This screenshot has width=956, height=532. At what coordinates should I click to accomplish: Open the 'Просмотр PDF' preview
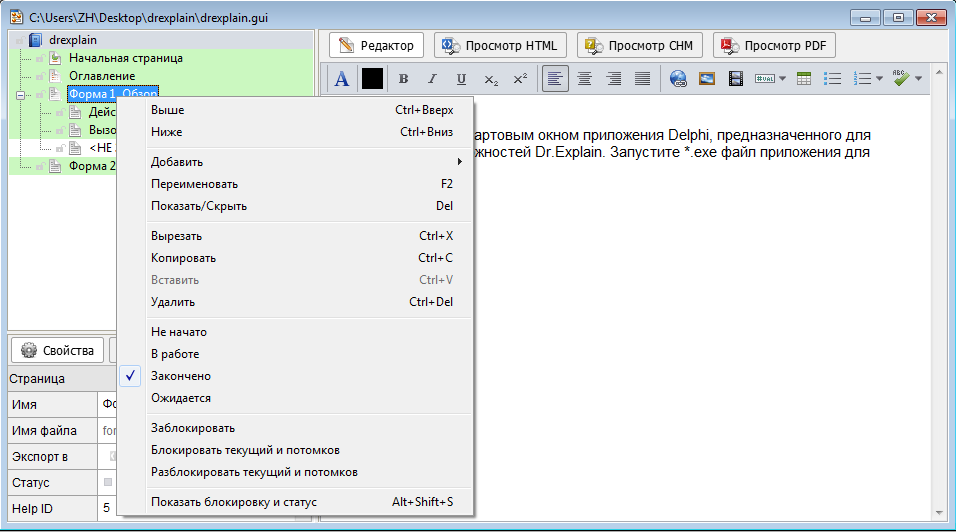[773, 45]
